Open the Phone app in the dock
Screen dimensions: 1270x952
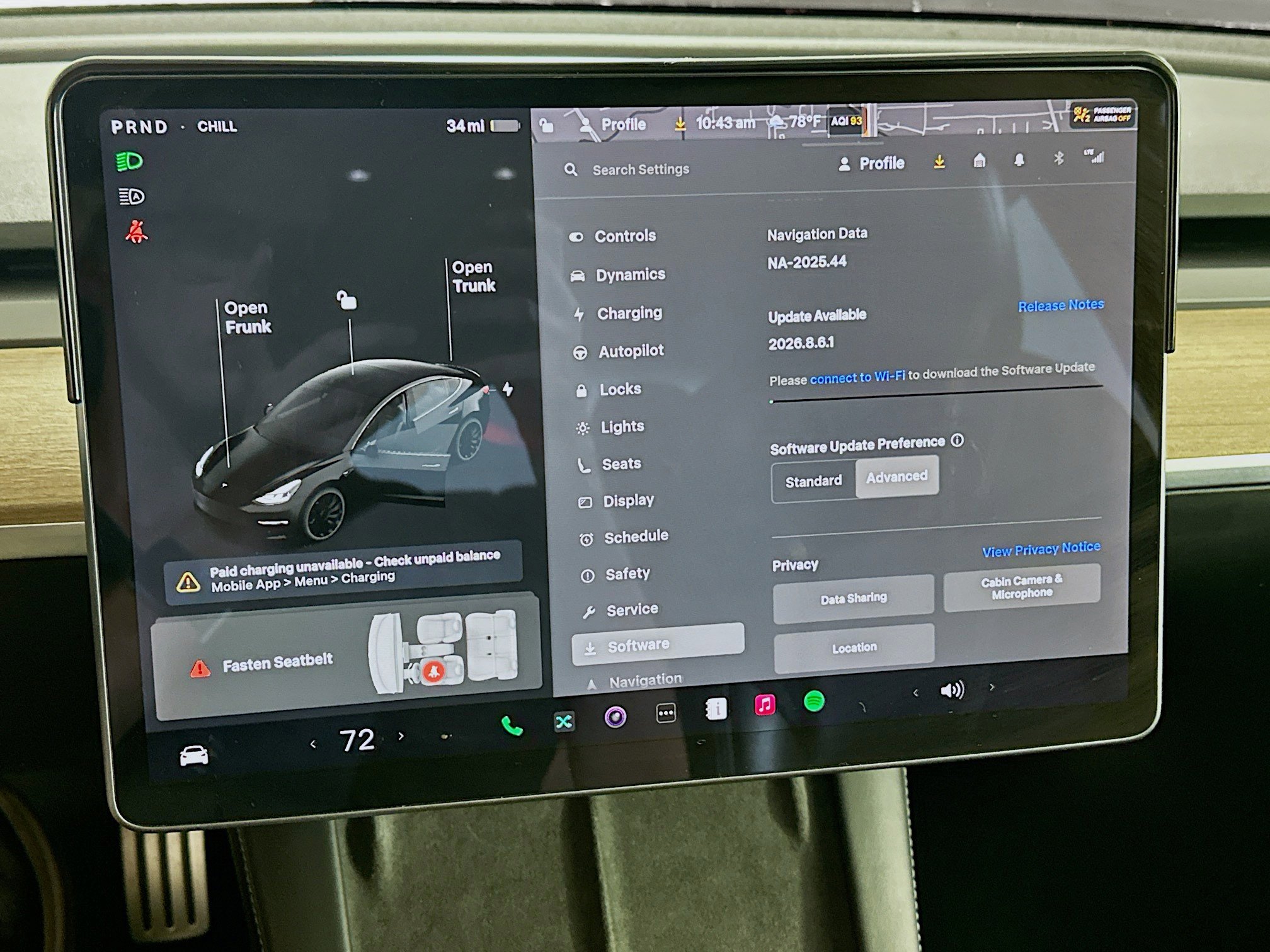click(x=512, y=723)
